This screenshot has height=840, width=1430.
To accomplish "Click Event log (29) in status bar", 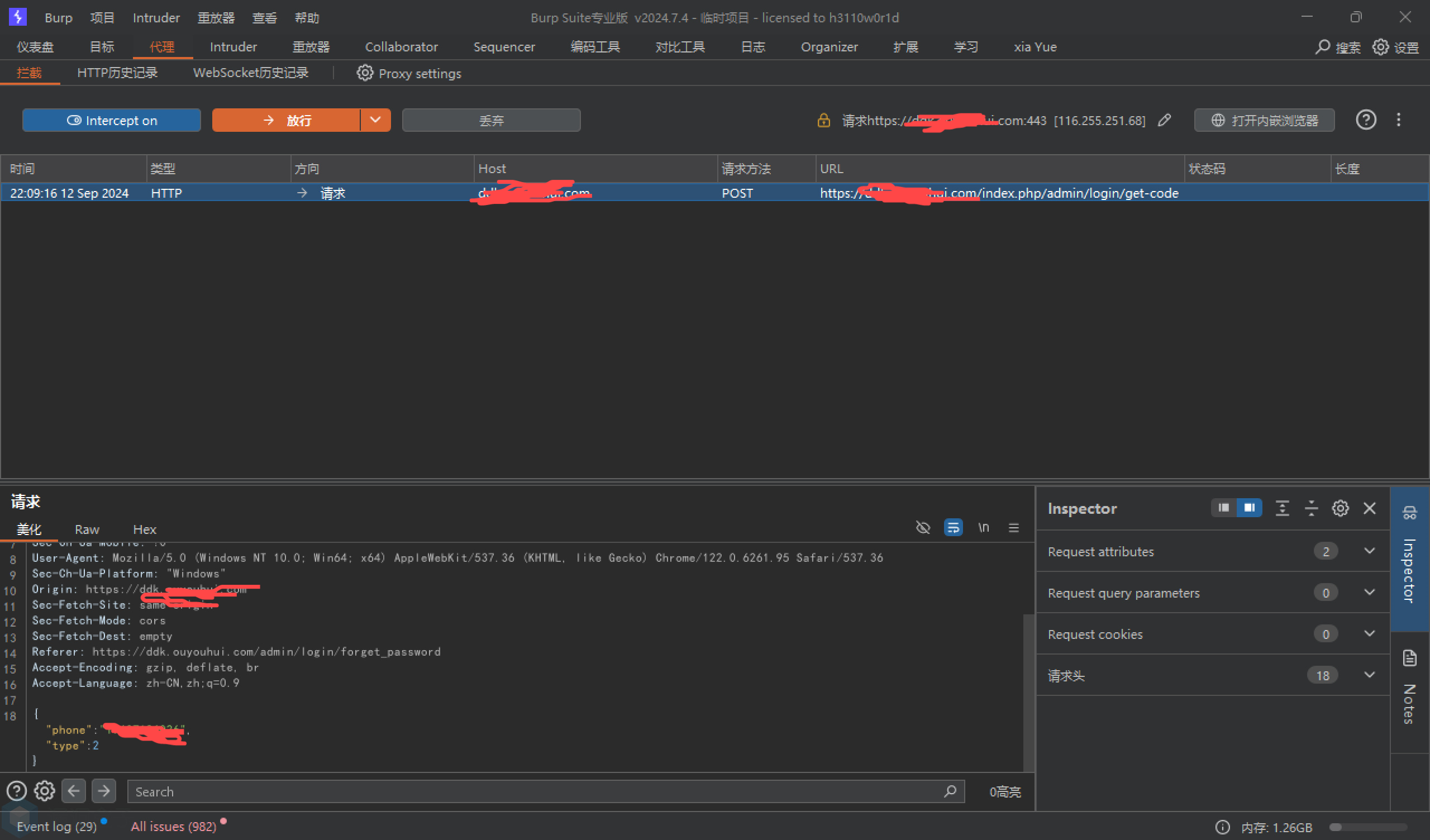I will tap(56, 827).
